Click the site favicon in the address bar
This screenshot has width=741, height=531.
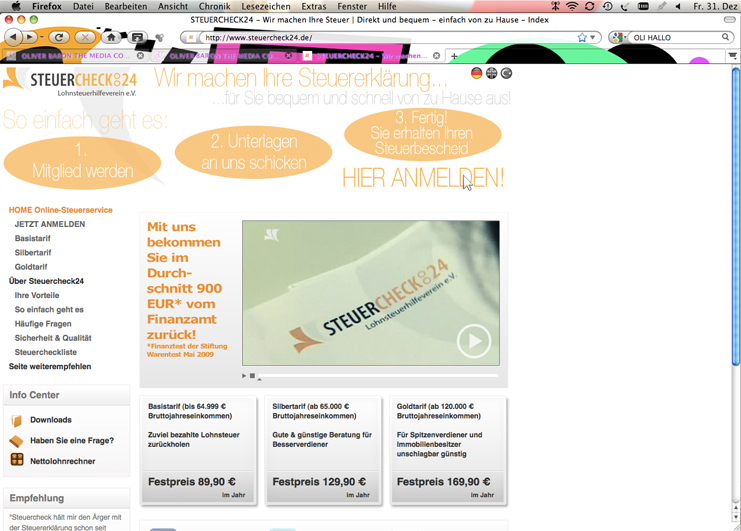point(191,37)
